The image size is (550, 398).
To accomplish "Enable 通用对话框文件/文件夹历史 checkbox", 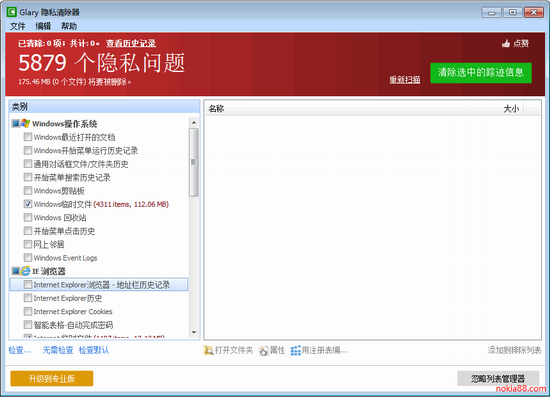I will click(28, 164).
